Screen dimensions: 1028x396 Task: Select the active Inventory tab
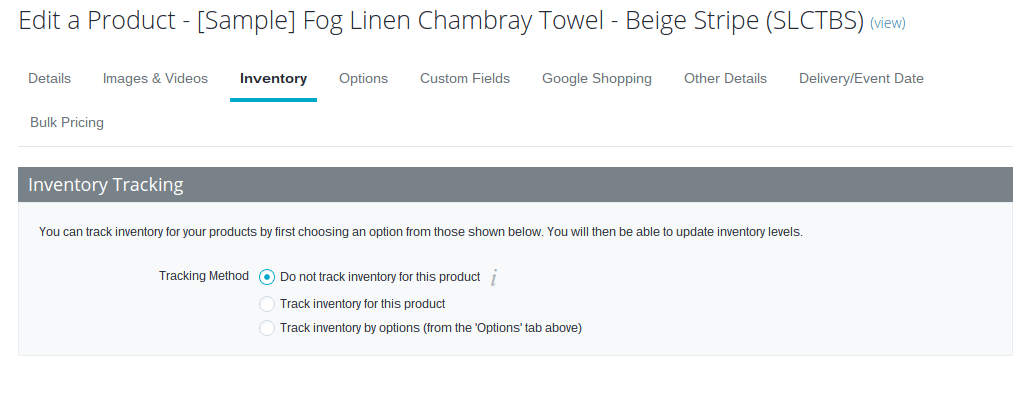(x=273, y=79)
